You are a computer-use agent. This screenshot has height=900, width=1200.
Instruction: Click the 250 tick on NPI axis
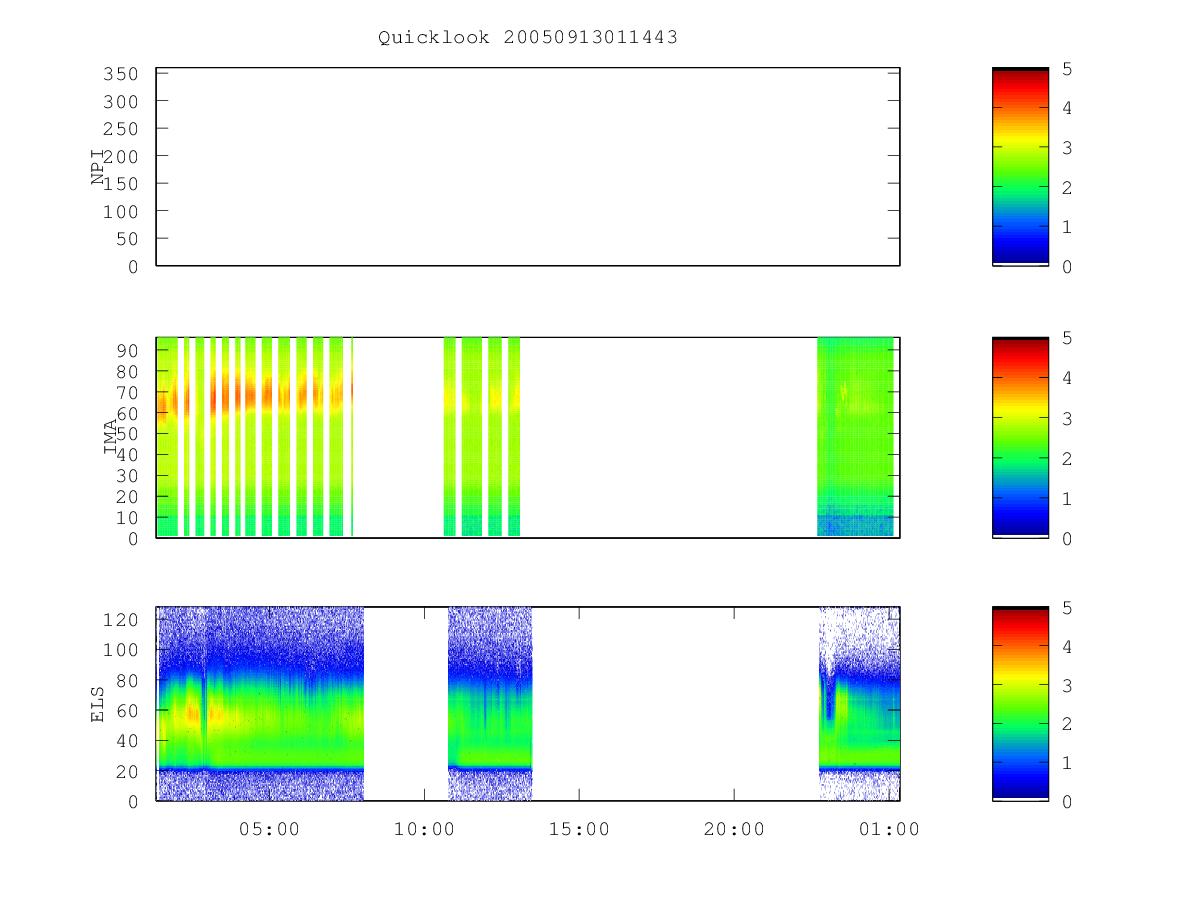click(x=119, y=129)
